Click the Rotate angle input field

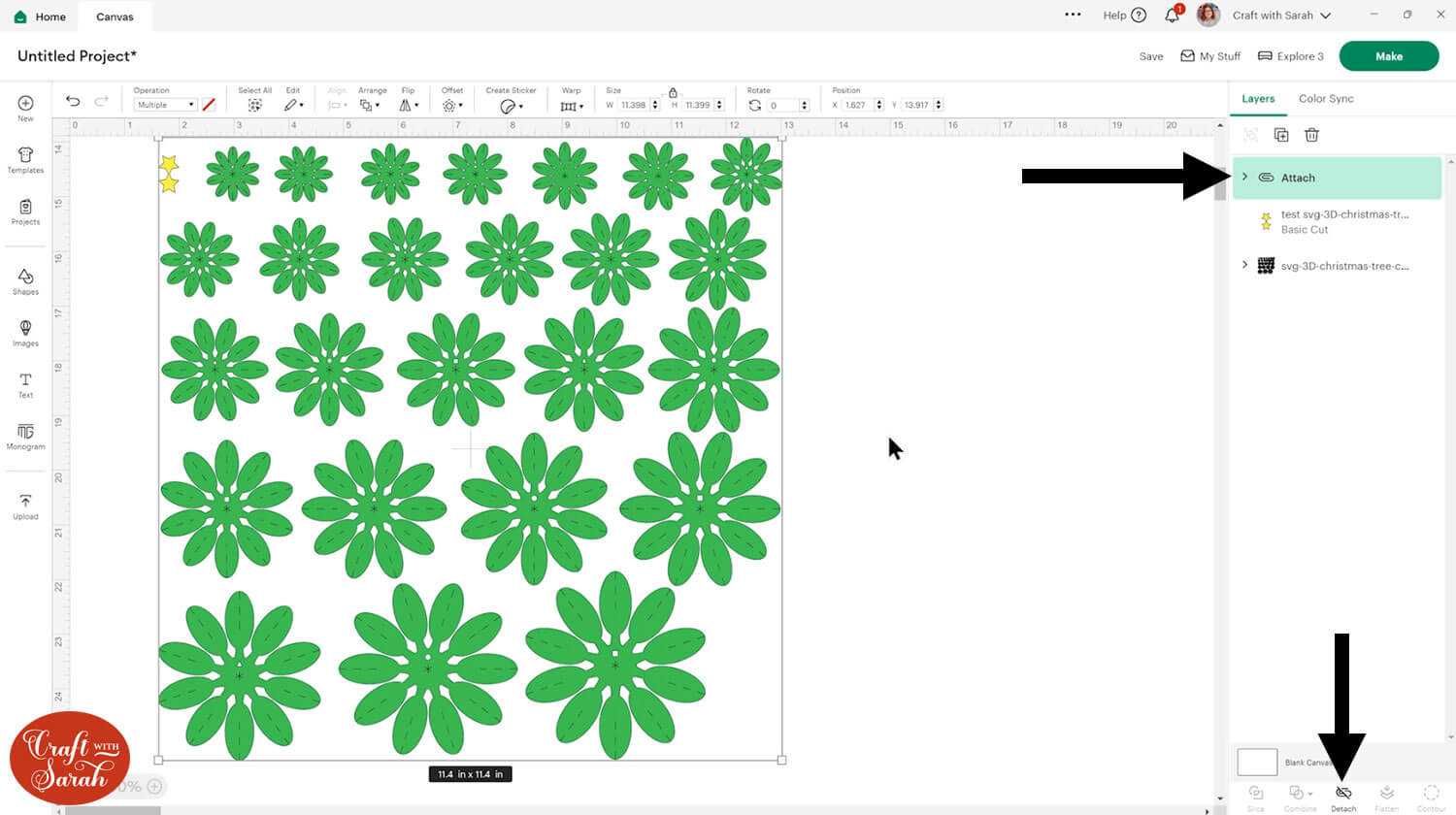click(782, 105)
